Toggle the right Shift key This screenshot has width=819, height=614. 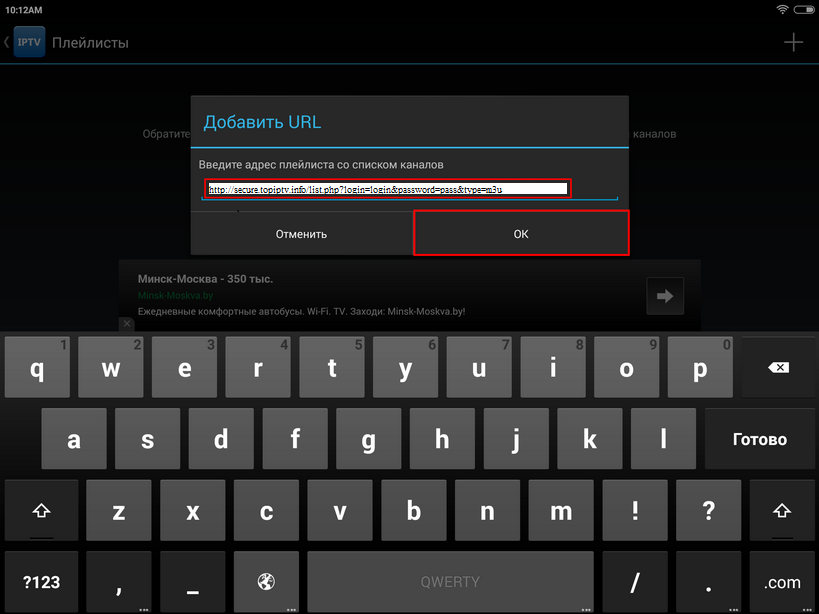point(782,511)
